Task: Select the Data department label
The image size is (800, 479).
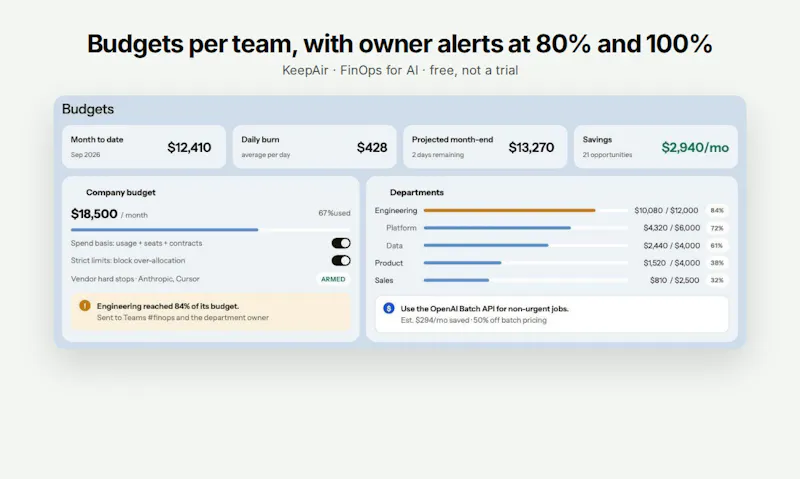Action: [x=394, y=245]
